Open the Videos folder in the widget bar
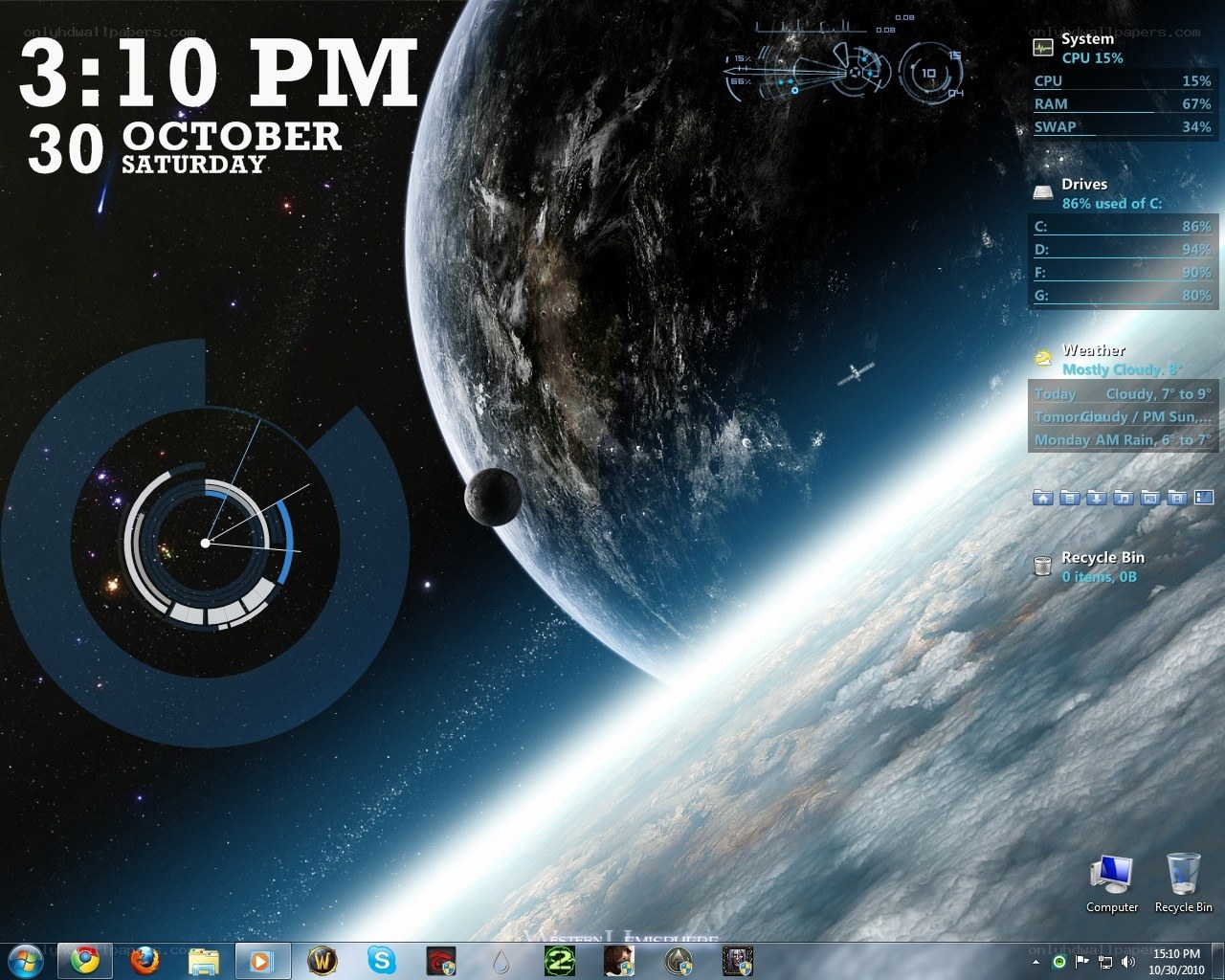 click(x=1177, y=498)
